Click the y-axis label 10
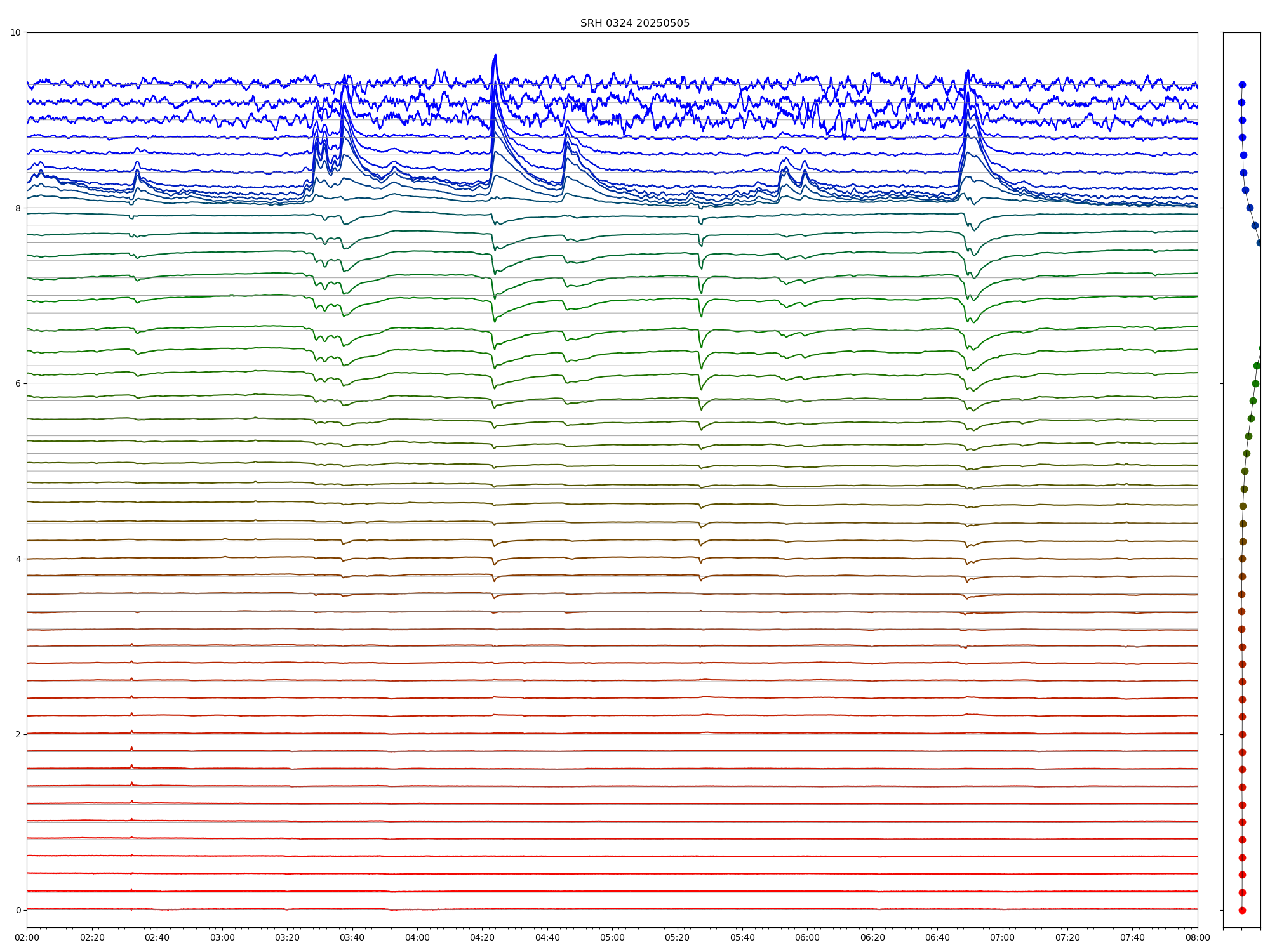 click(15, 32)
